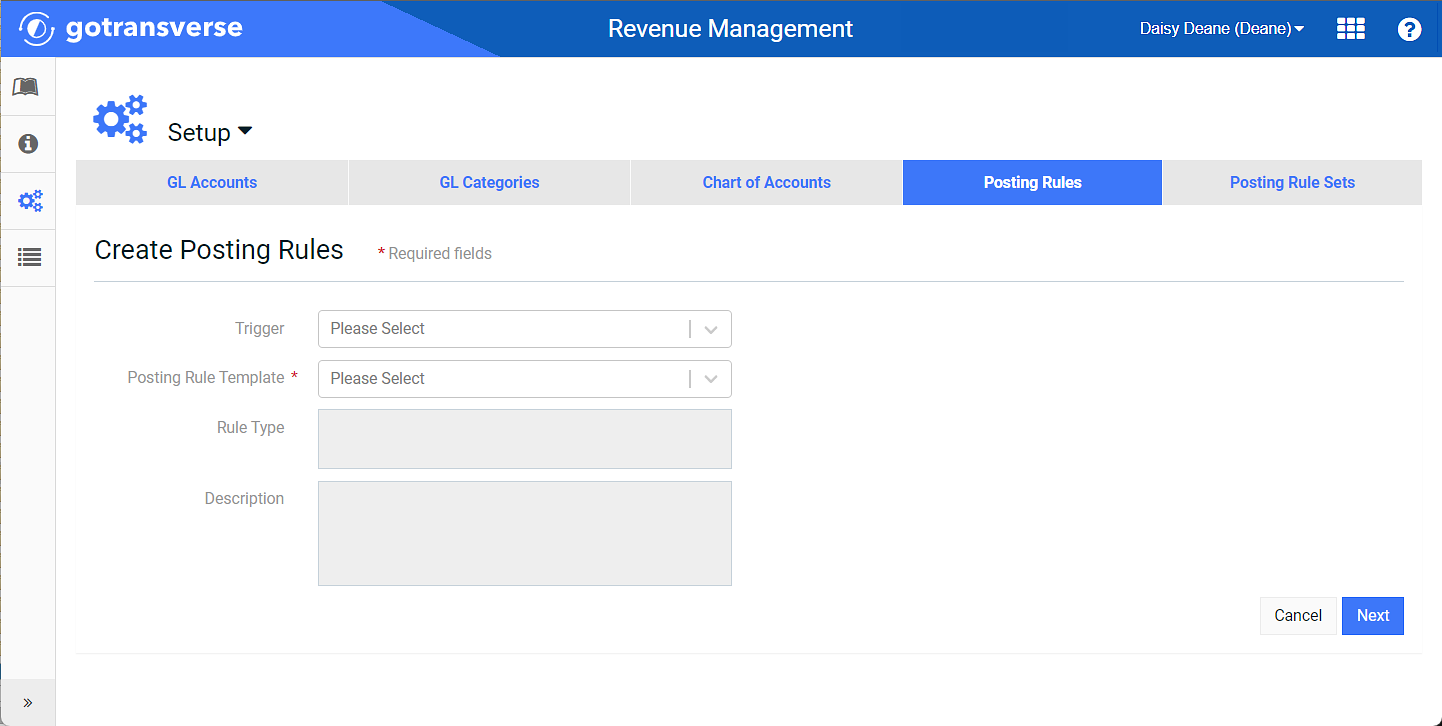Click the Create Posting Rules heading
1442x726 pixels.
coord(219,250)
